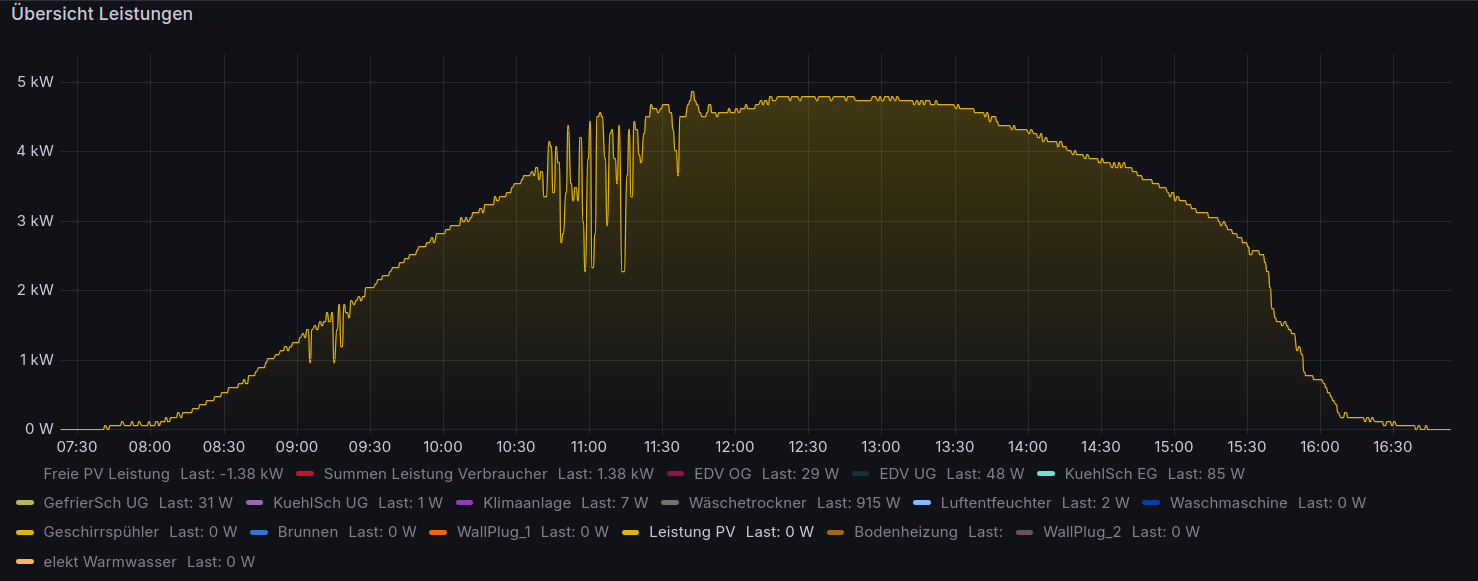Image resolution: width=1478 pixels, height=581 pixels.
Task: Toggle elekt Warmwasser series label
Action: pos(110,562)
